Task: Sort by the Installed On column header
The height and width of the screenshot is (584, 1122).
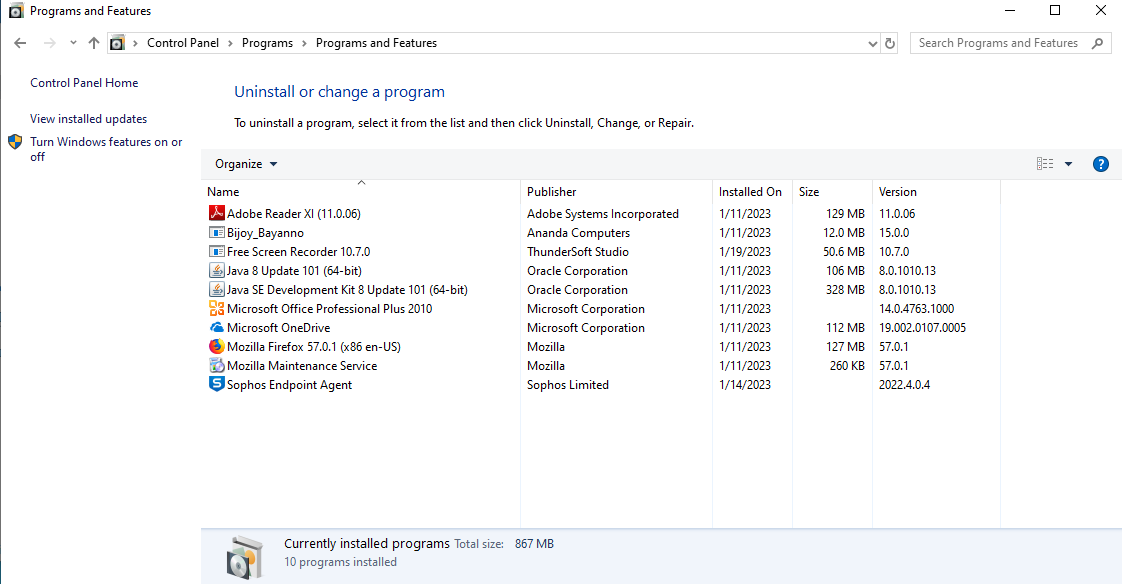Action: point(752,191)
